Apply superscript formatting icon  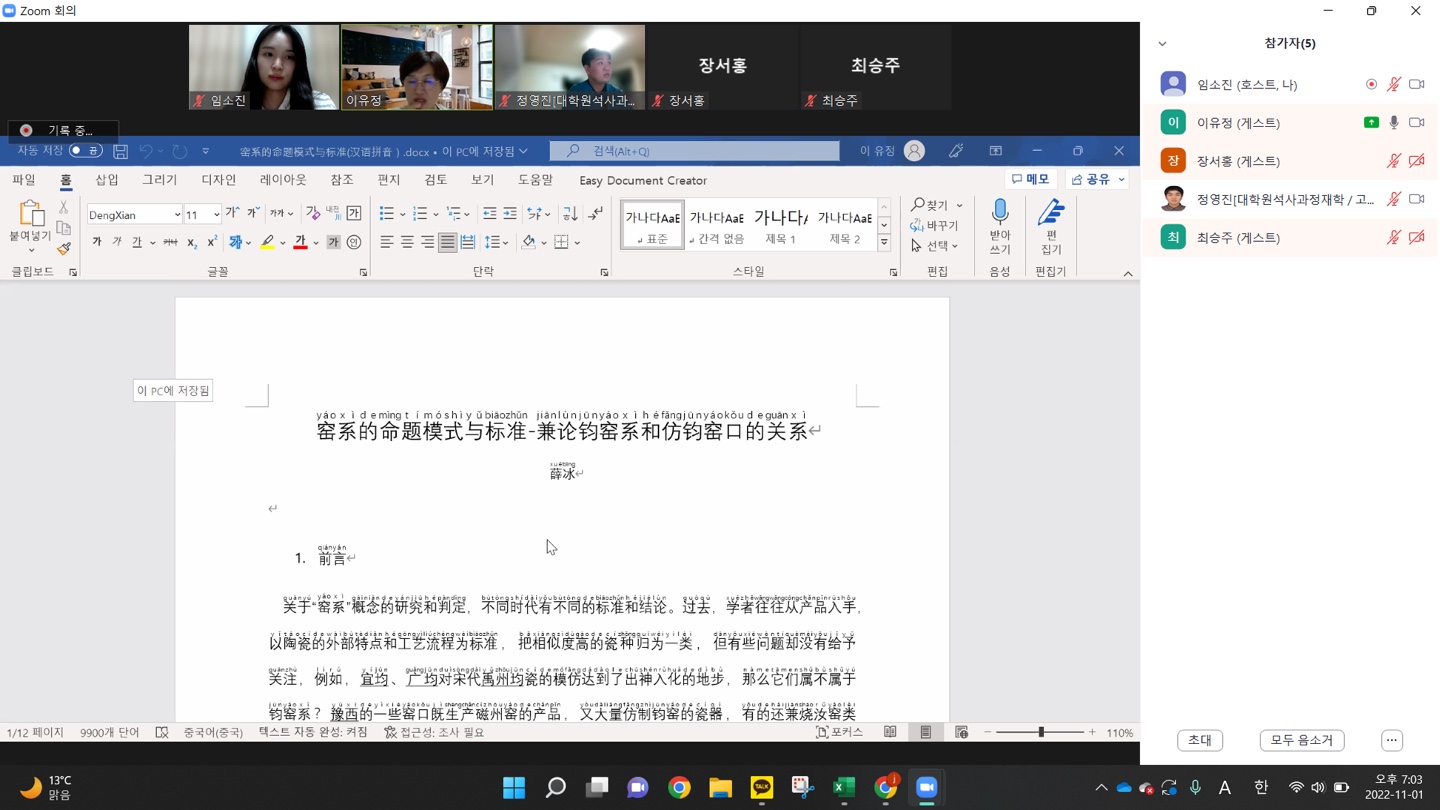[x=212, y=243]
